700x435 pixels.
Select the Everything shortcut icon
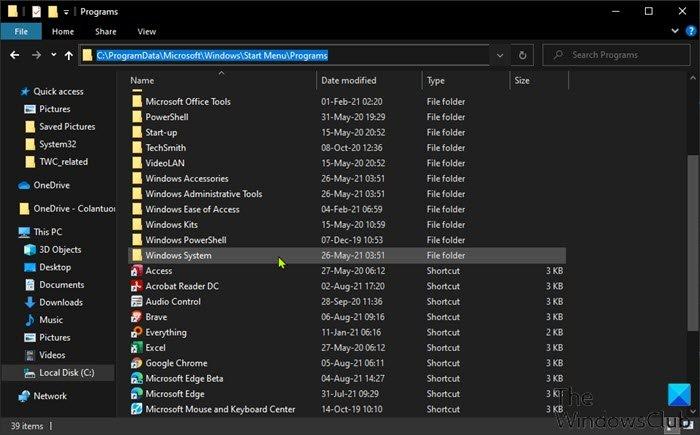coord(137,332)
